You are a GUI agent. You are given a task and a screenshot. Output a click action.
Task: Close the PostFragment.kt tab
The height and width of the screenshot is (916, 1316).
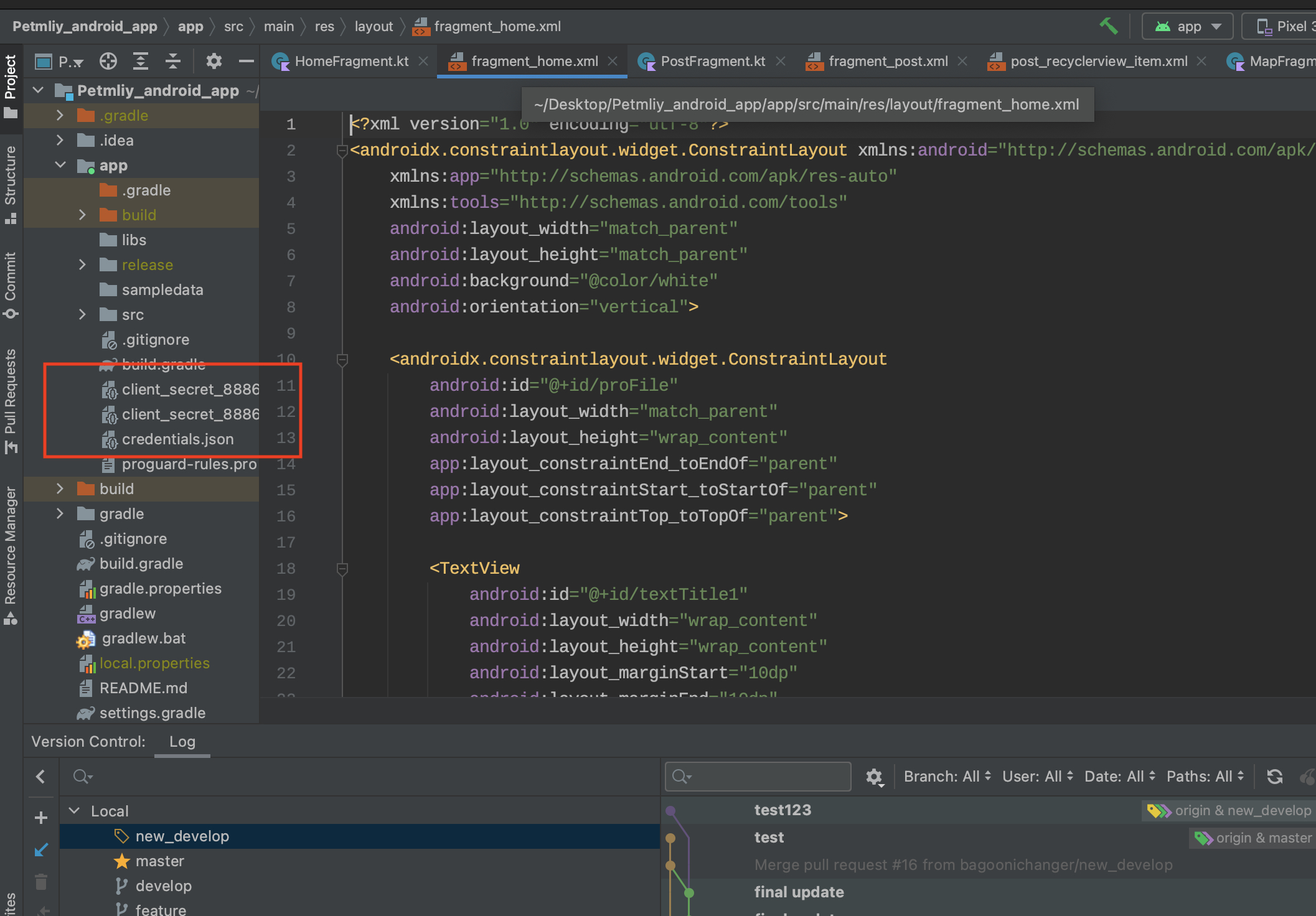[781, 61]
